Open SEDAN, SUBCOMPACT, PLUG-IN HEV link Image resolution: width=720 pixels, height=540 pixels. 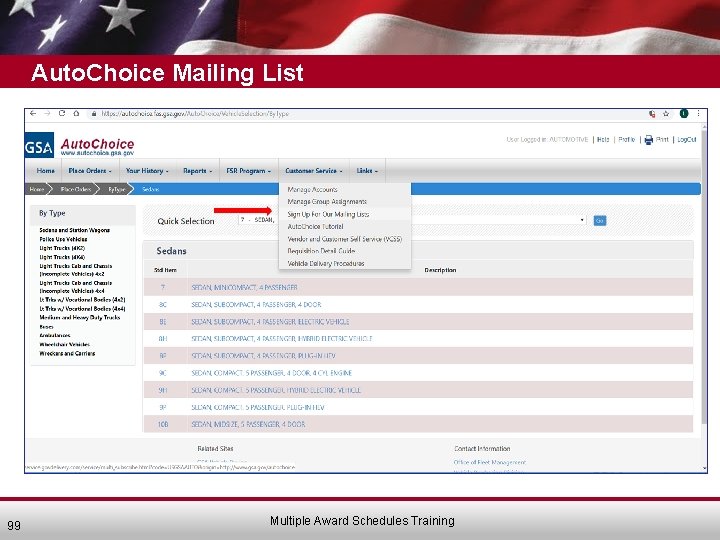[x=264, y=356]
